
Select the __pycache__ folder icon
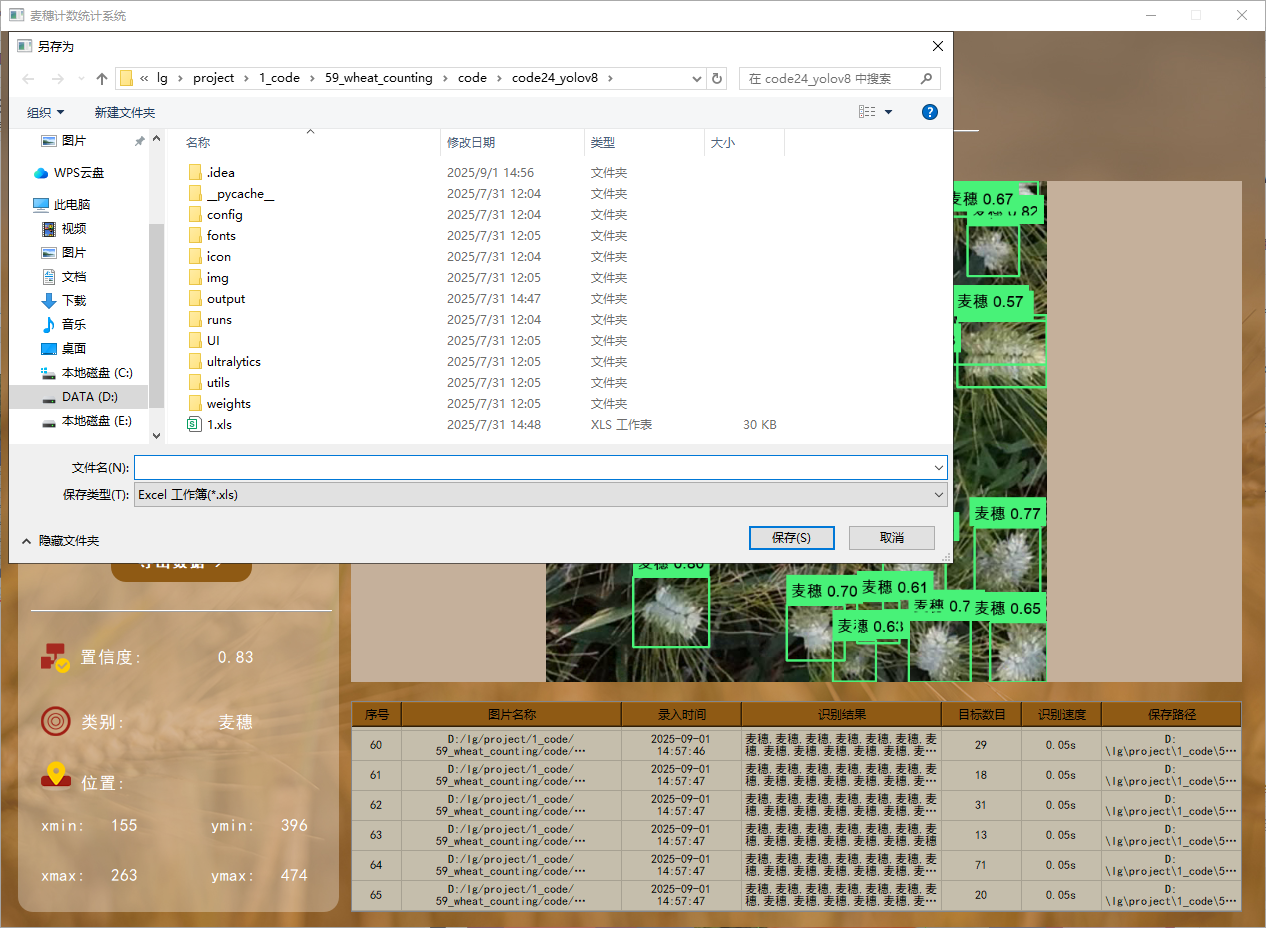pos(195,194)
